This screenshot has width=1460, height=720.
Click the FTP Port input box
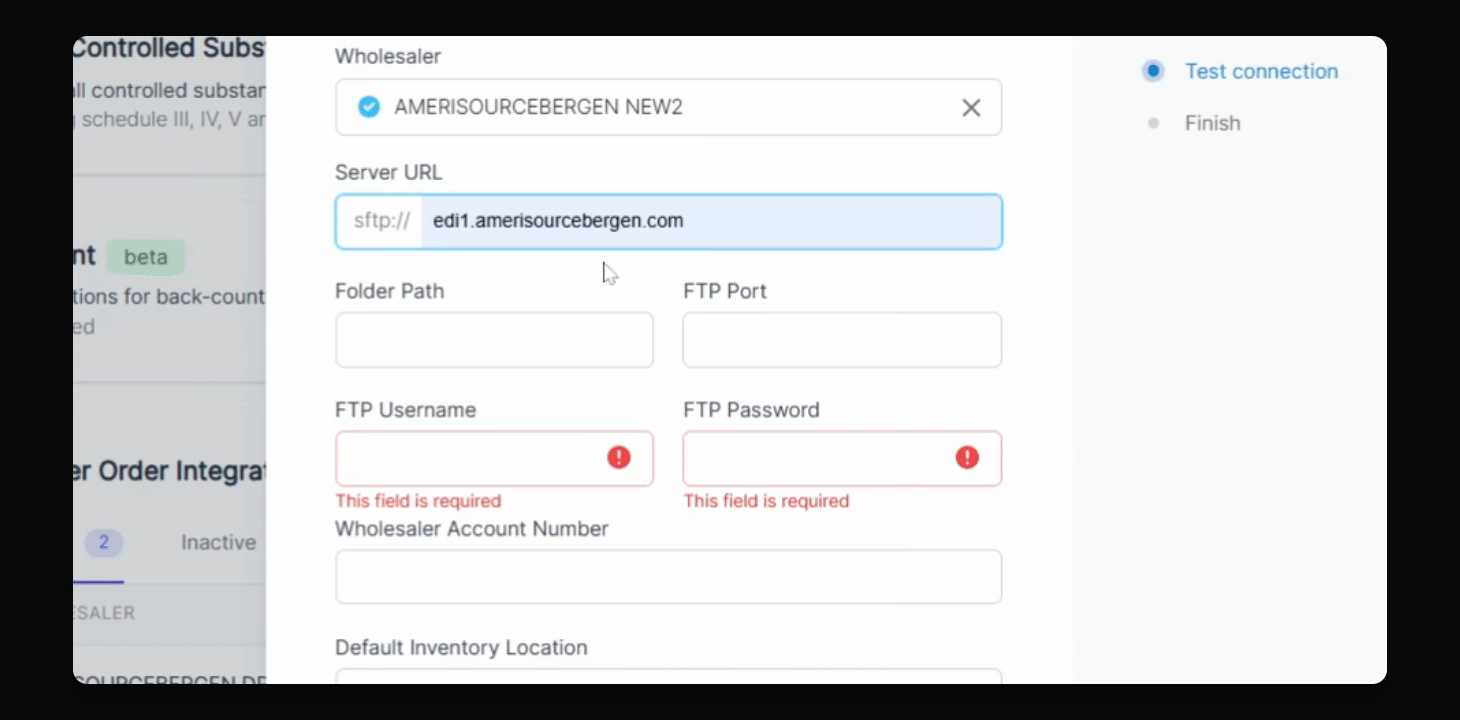click(842, 340)
